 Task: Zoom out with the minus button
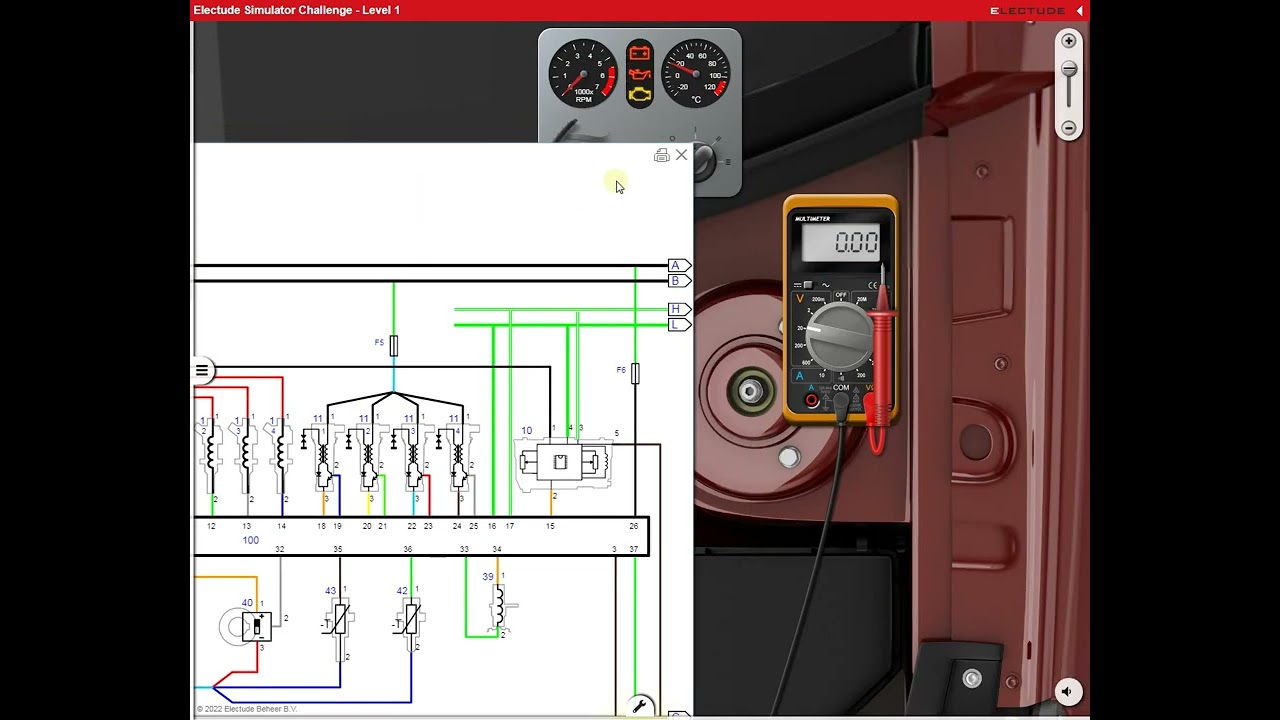pyautogui.click(x=1069, y=128)
